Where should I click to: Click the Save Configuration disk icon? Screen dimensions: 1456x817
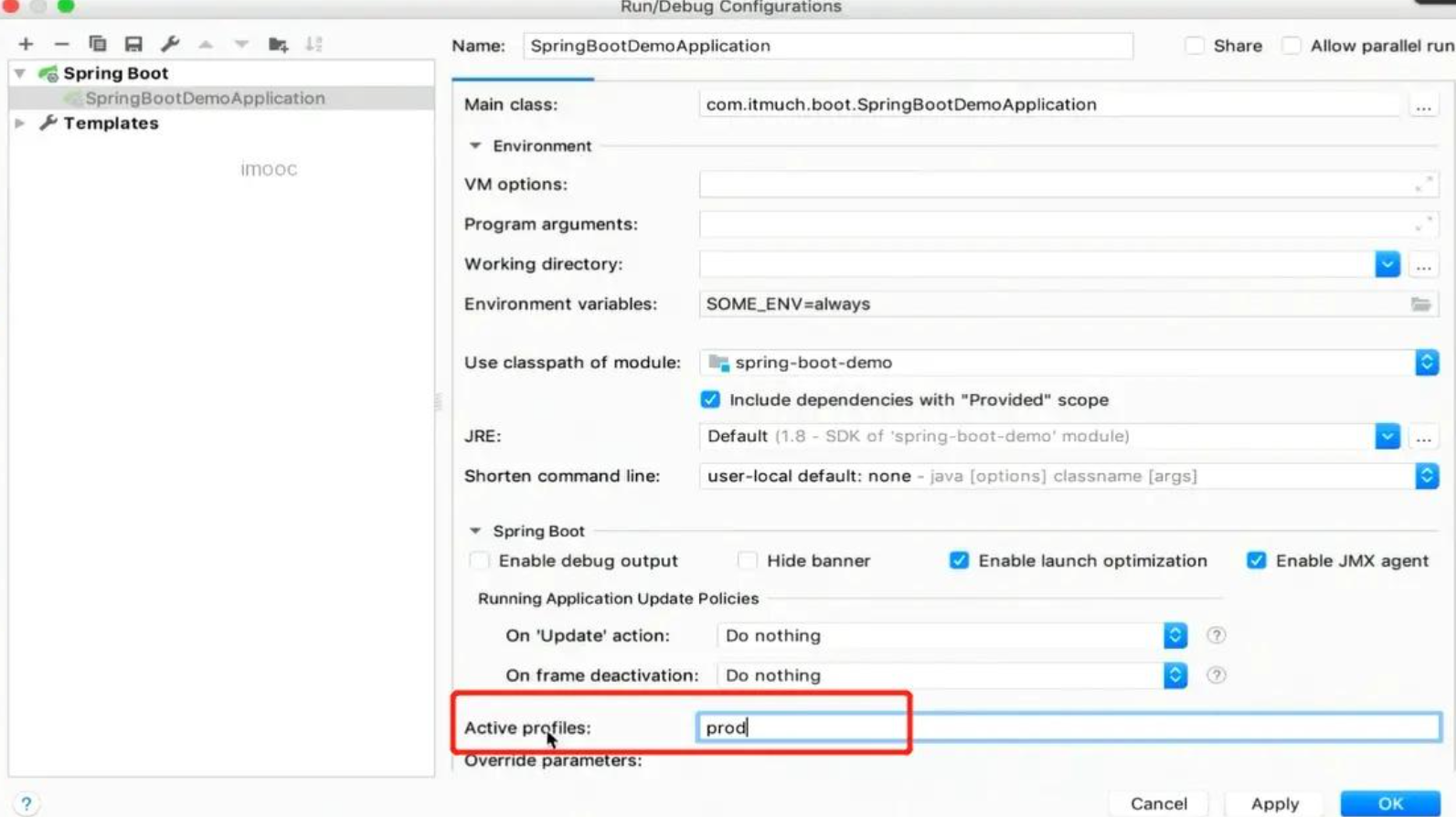pos(133,44)
